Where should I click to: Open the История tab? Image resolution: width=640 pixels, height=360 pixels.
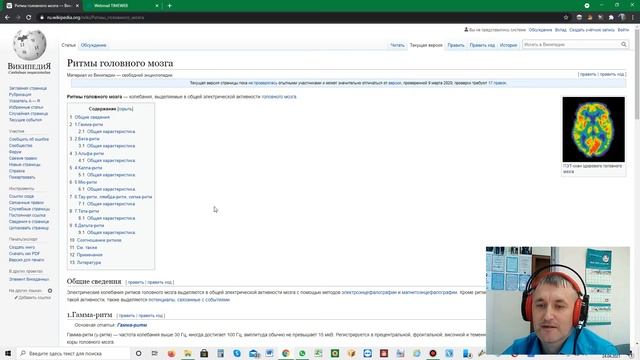(509, 45)
